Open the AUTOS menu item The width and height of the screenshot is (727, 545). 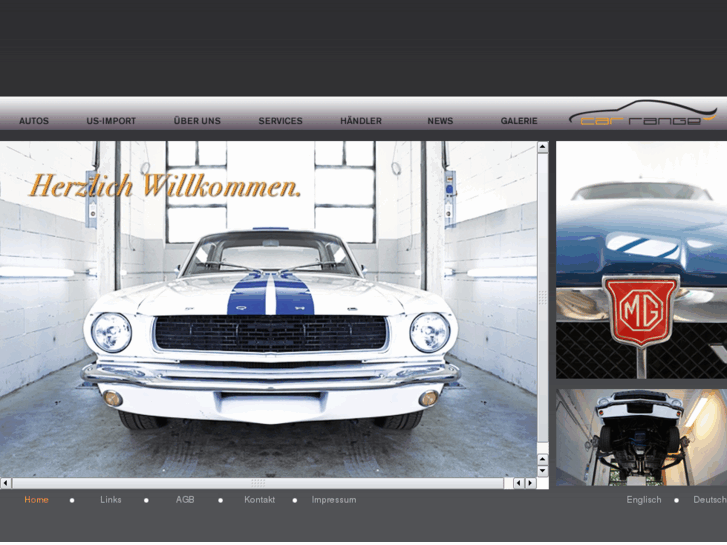click(x=34, y=121)
